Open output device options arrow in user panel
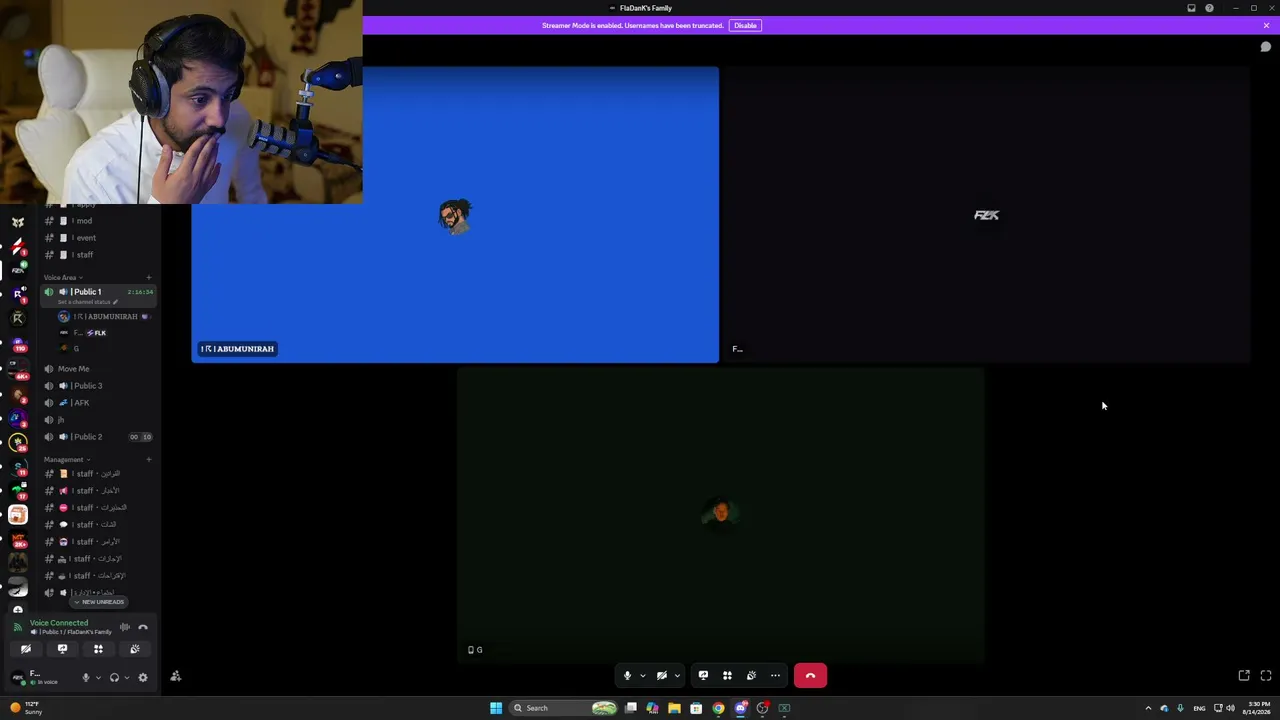1280x720 pixels. coord(126,677)
